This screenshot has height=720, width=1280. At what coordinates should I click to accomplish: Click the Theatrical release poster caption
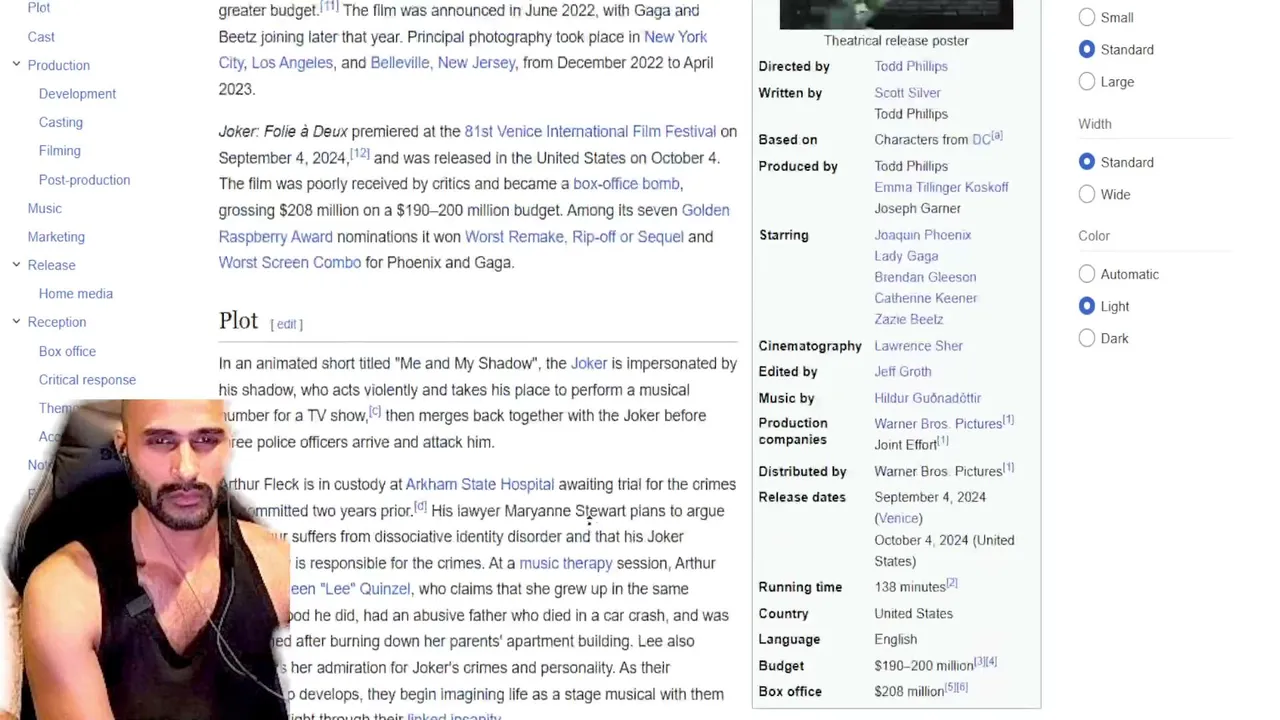tap(896, 41)
